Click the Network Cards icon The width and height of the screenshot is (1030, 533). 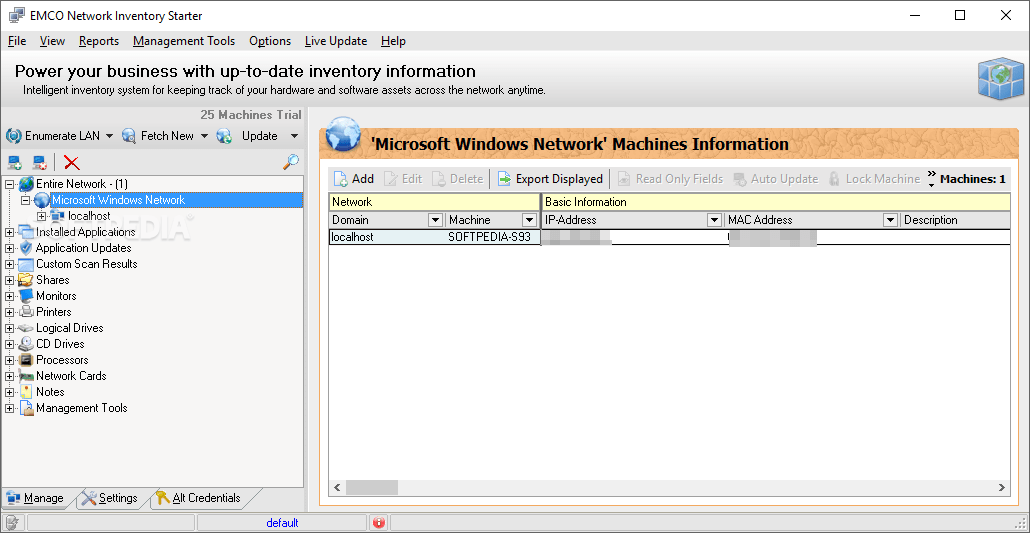(x=26, y=376)
